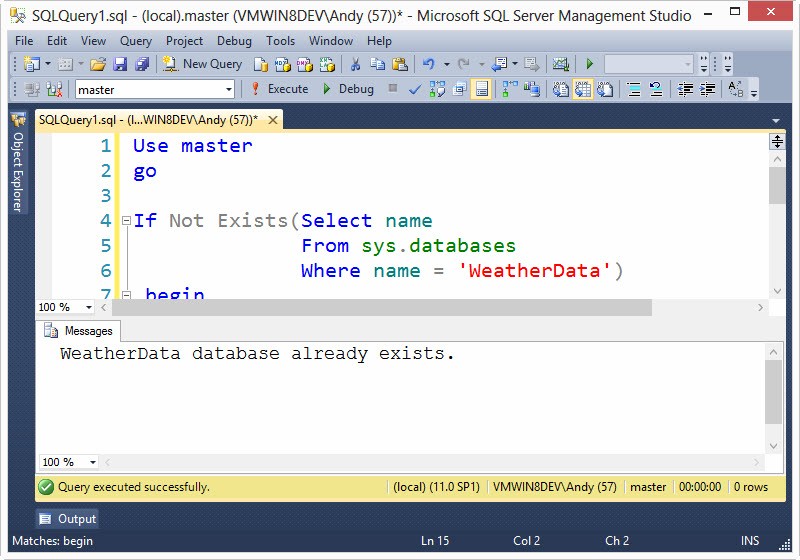Click the Open File folder icon
This screenshot has width=800, height=560.
tap(97, 64)
